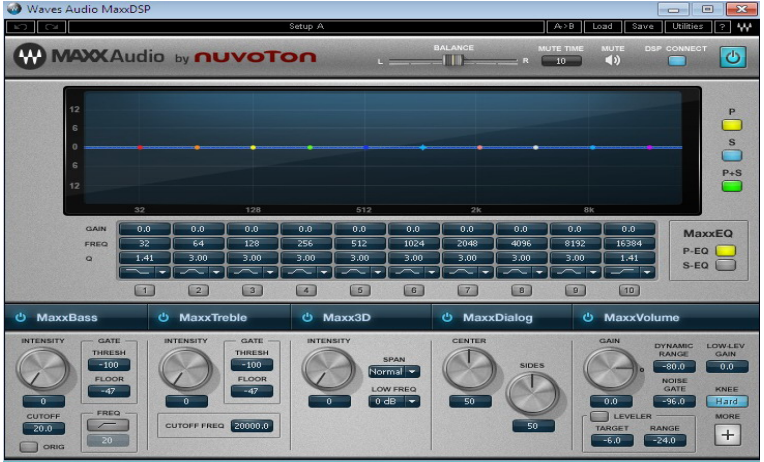Open band 2 filter type dropdown arrow

(x=217, y=272)
